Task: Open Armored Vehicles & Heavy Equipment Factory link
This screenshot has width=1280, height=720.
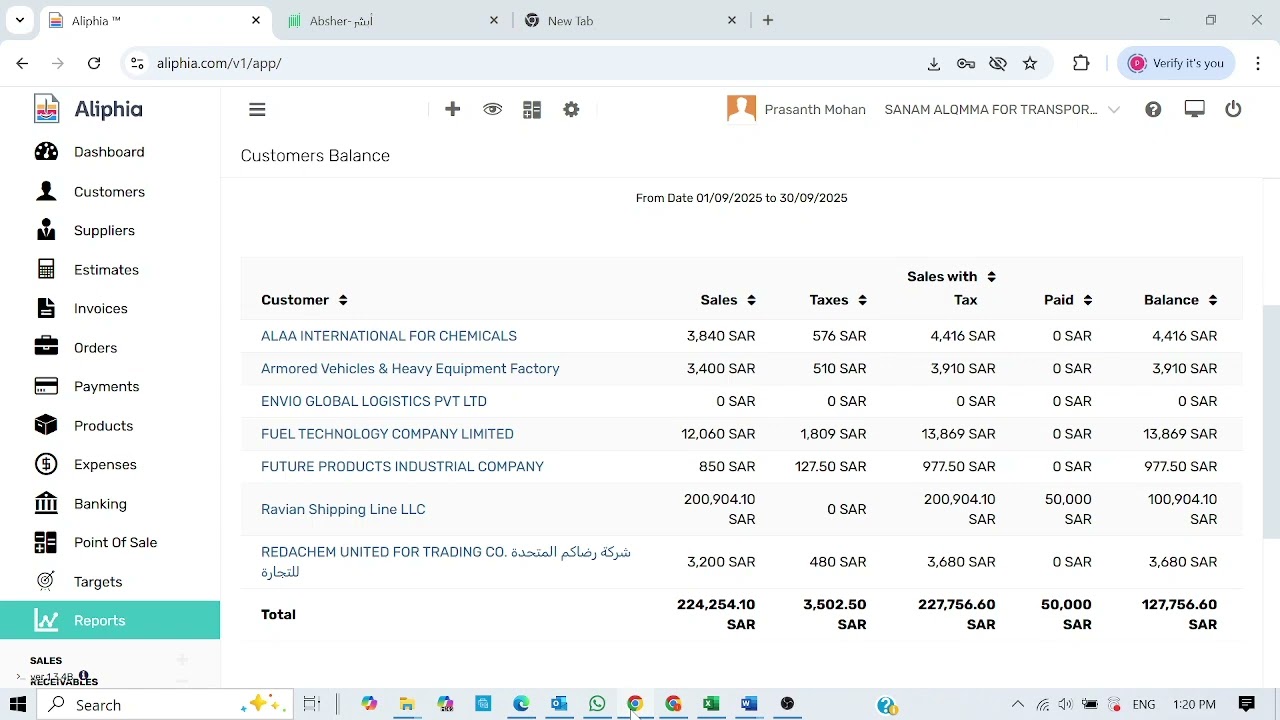Action: click(x=410, y=369)
